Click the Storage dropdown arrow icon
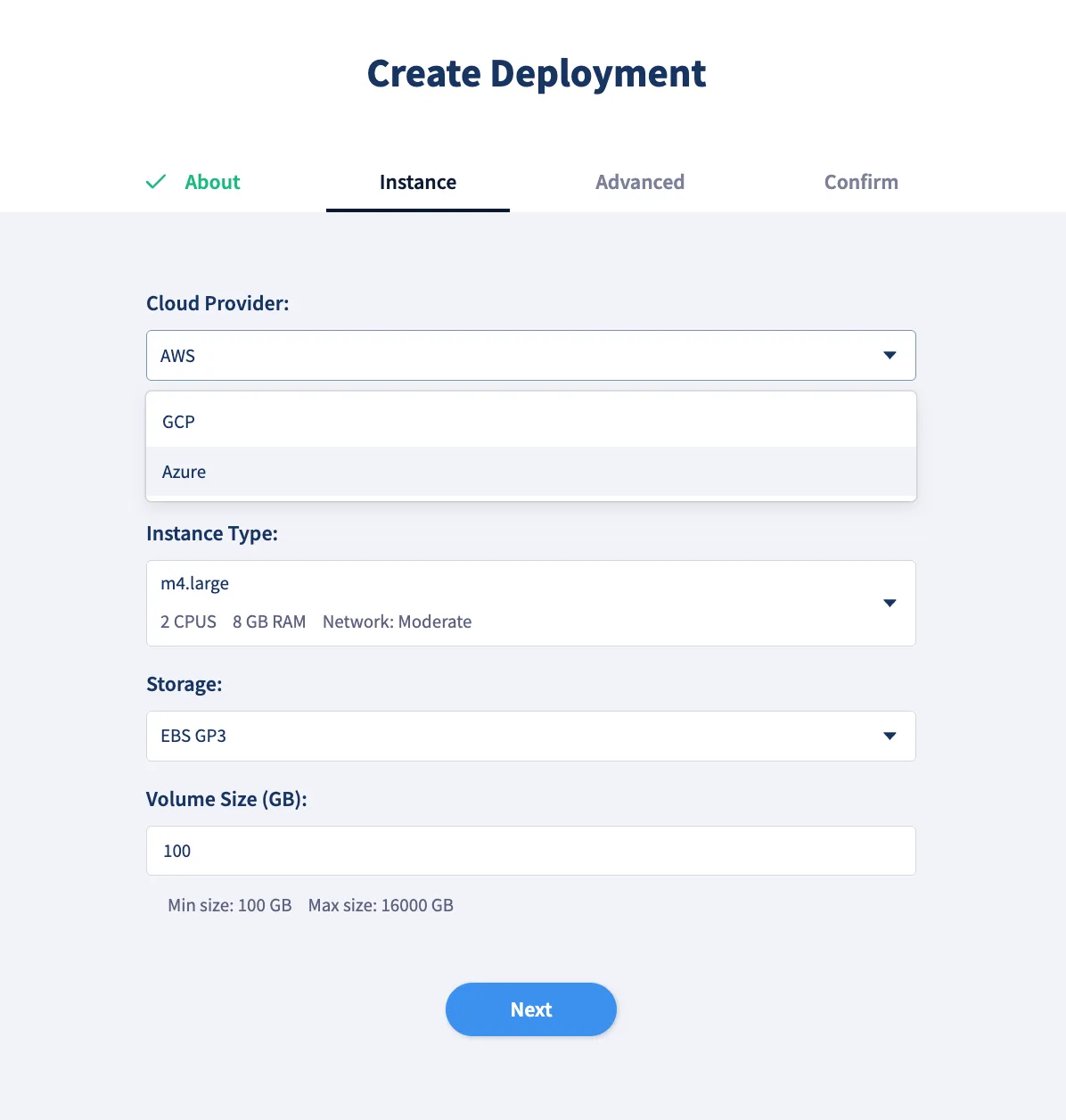Viewport: 1066px width, 1120px height. [889, 736]
